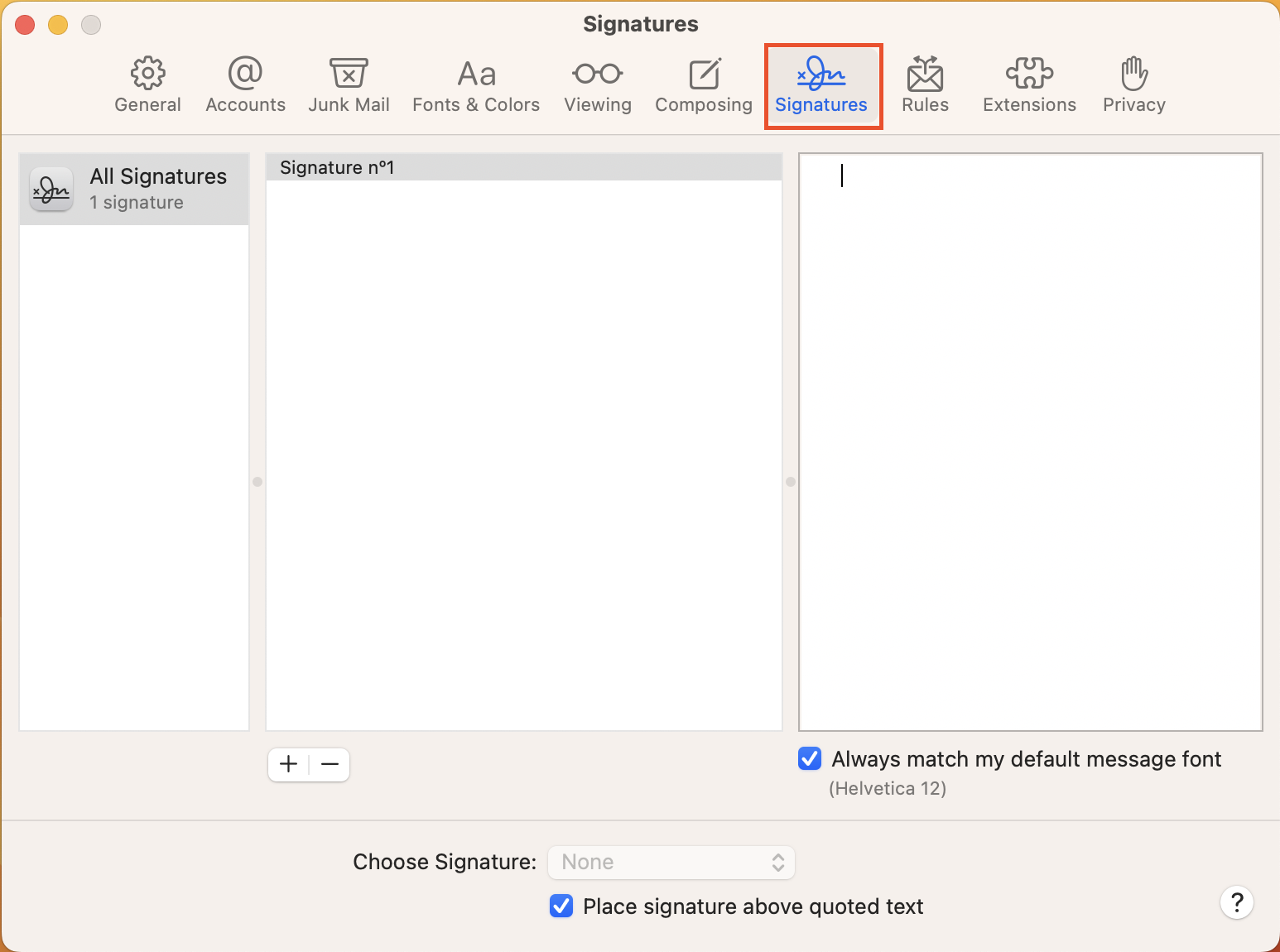The width and height of the screenshot is (1280, 952).
Task: Add a new signature with the plus button
Action: 288,764
